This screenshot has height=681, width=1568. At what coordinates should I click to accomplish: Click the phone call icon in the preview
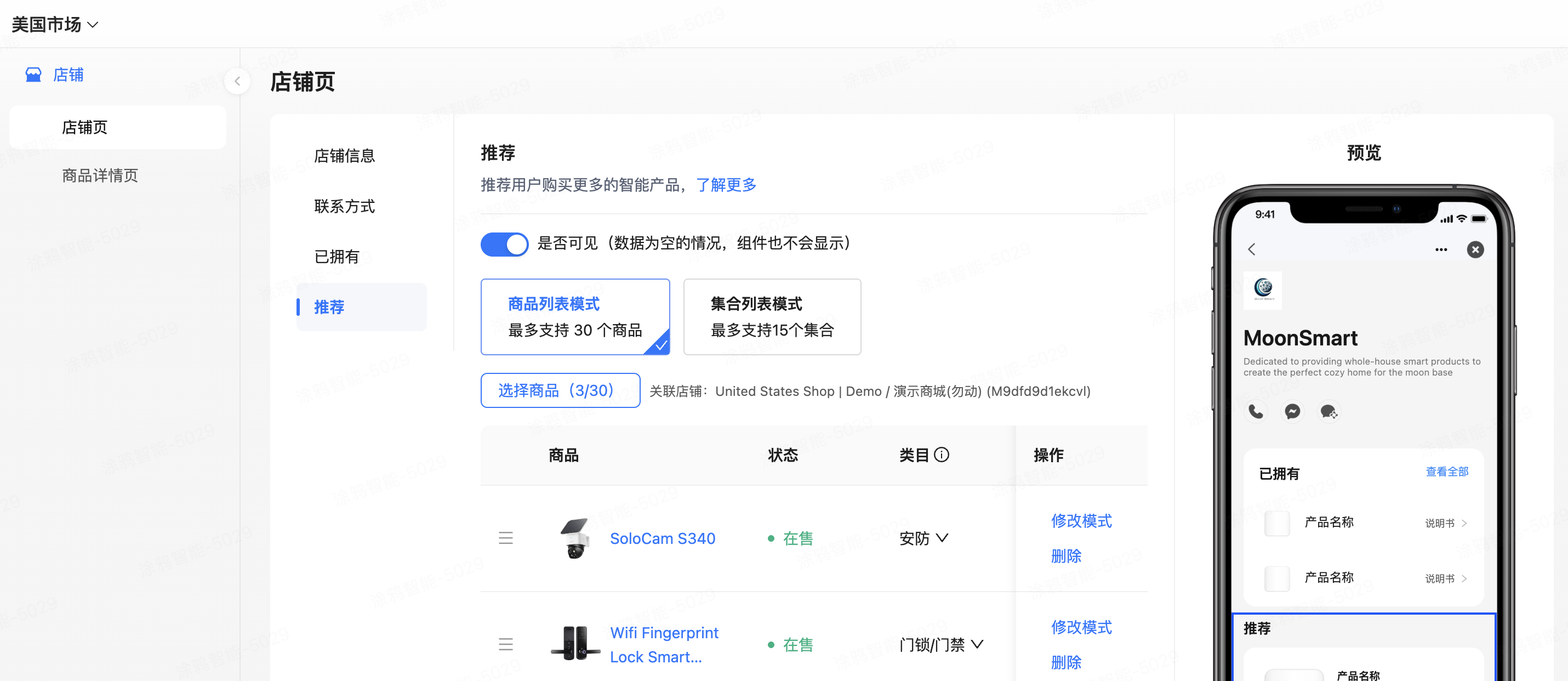coord(1256,412)
